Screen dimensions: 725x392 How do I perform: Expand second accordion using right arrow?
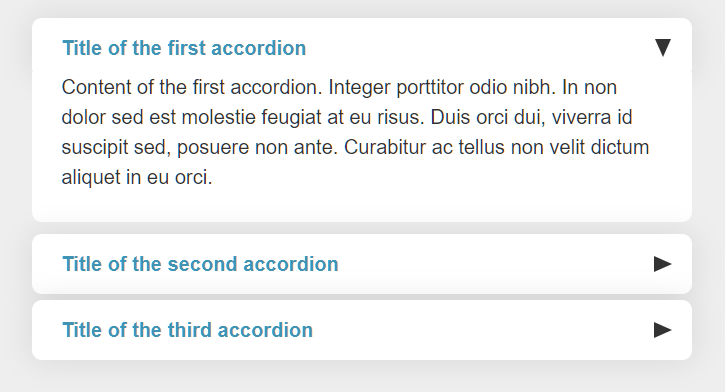point(663,264)
